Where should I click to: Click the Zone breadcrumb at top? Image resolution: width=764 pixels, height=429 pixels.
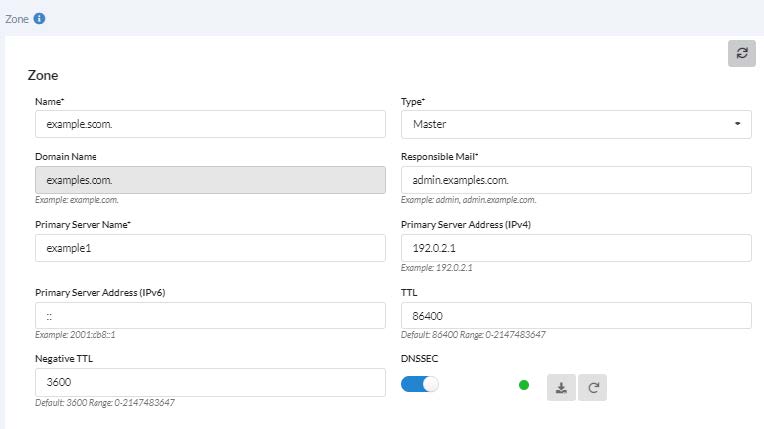click(x=17, y=19)
